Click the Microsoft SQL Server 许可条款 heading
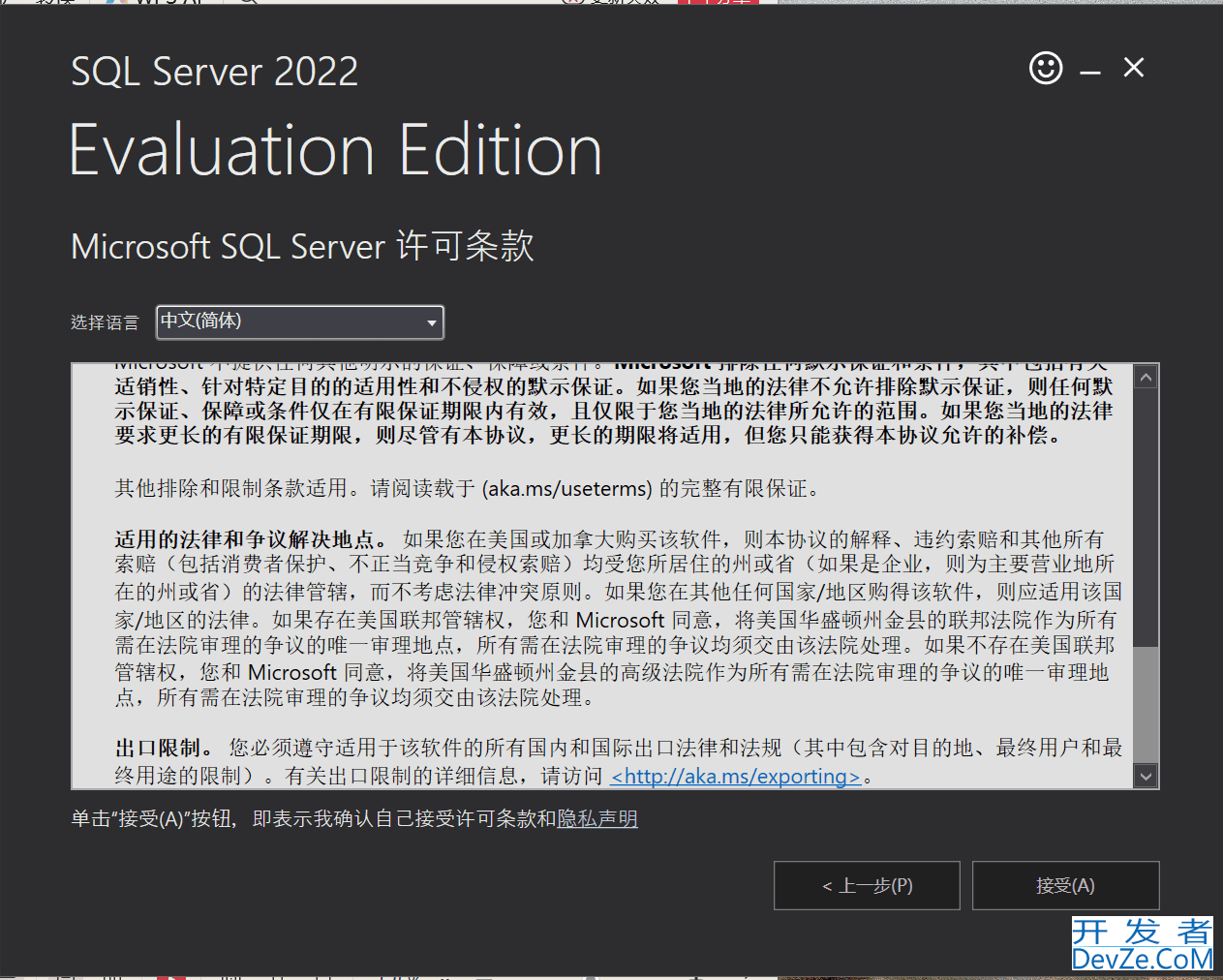Image resolution: width=1223 pixels, height=980 pixels. point(302,246)
